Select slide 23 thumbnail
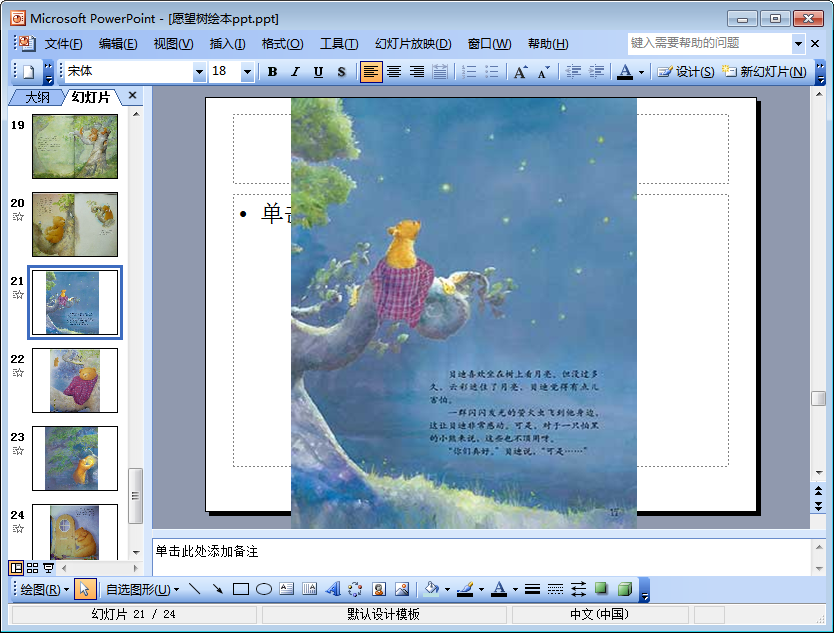The image size is (834, 633). click(75, 459)
